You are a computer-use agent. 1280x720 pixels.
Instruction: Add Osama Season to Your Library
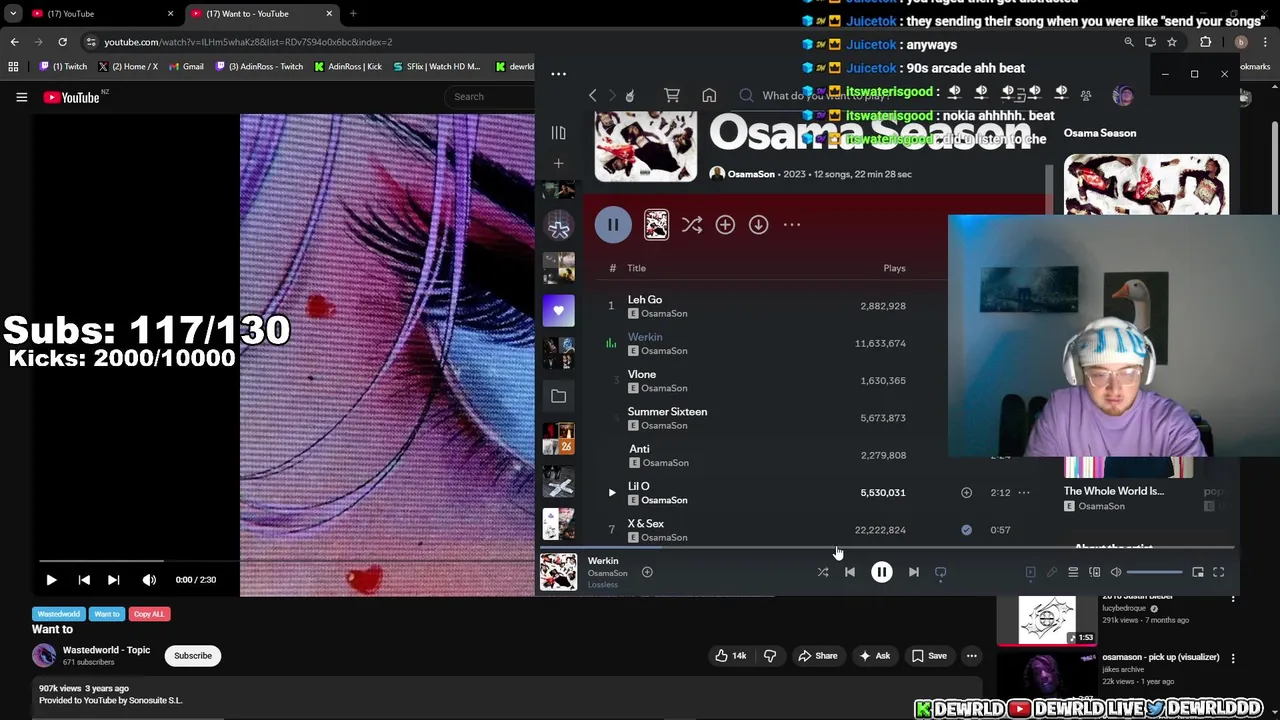pyautogui.click(x=725, y=225)
